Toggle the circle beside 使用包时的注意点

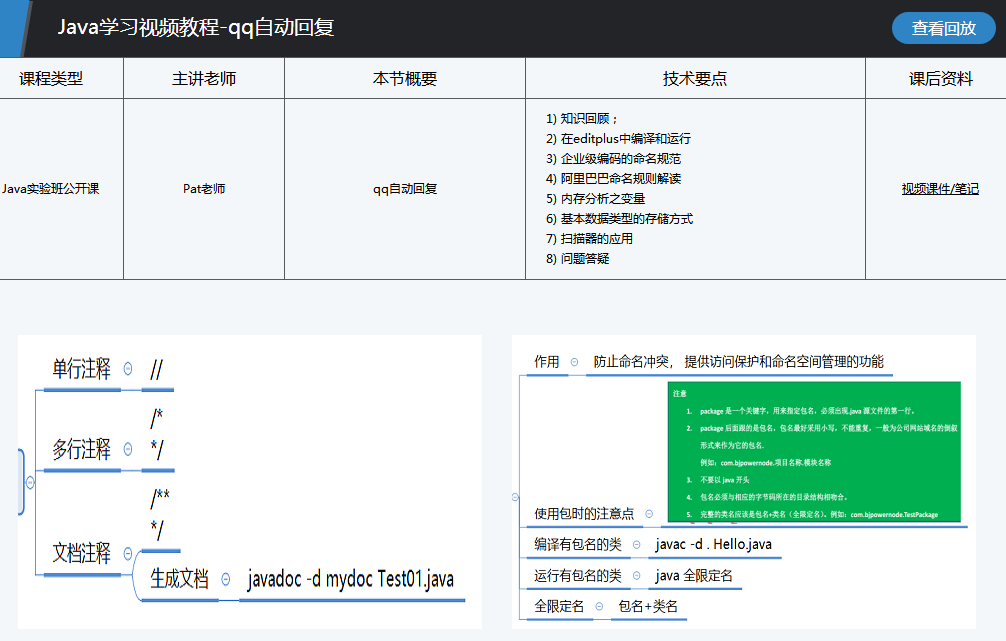coord(650,514)
